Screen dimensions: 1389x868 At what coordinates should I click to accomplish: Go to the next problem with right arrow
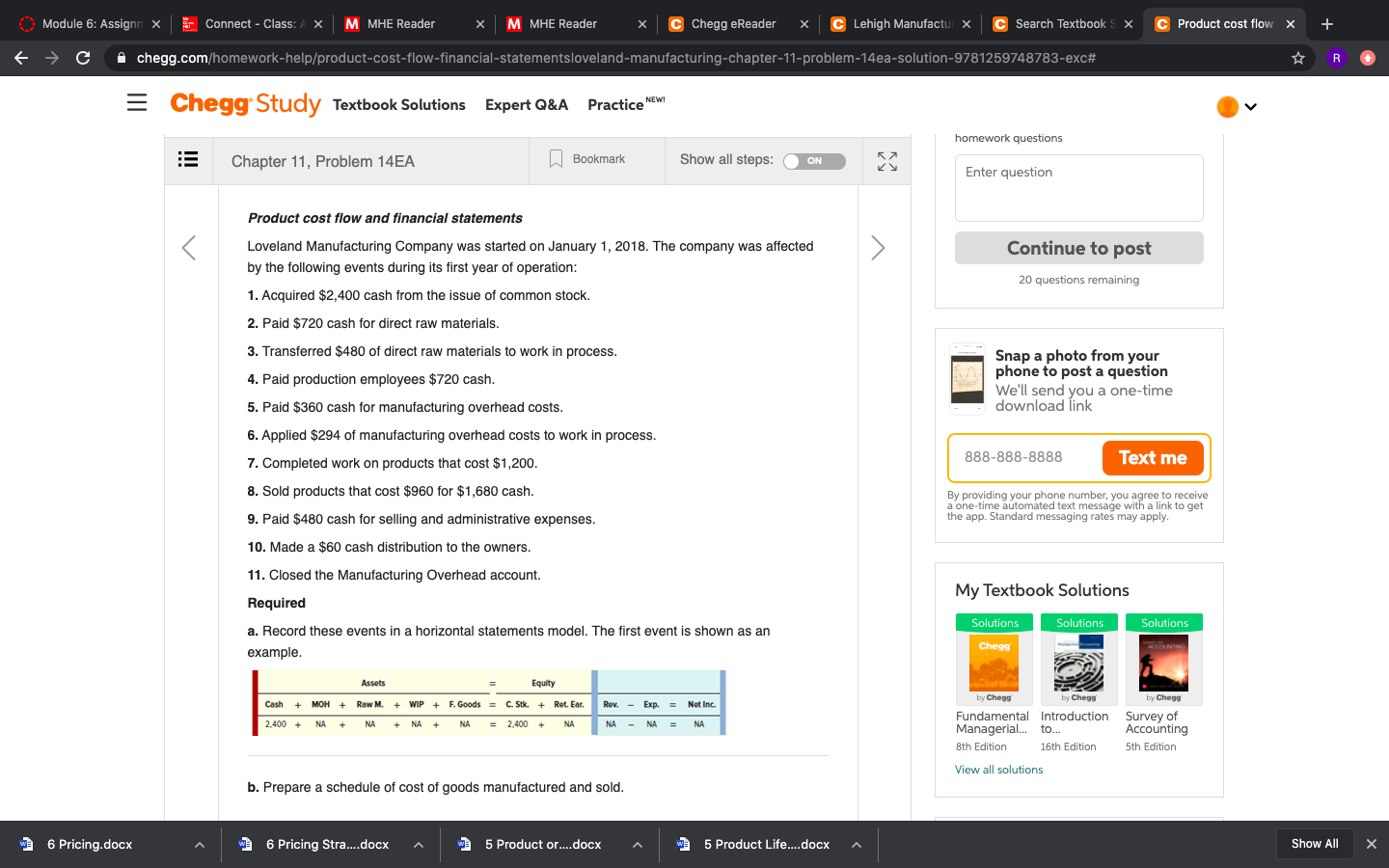click(x=878, y=248)
